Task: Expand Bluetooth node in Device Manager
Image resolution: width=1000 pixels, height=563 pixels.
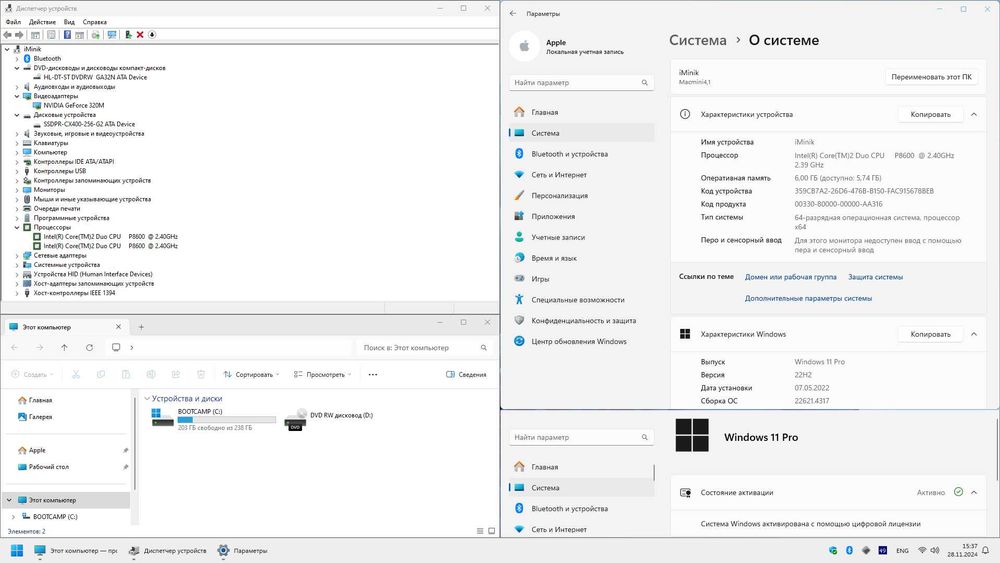Action: tap(17, 59)
